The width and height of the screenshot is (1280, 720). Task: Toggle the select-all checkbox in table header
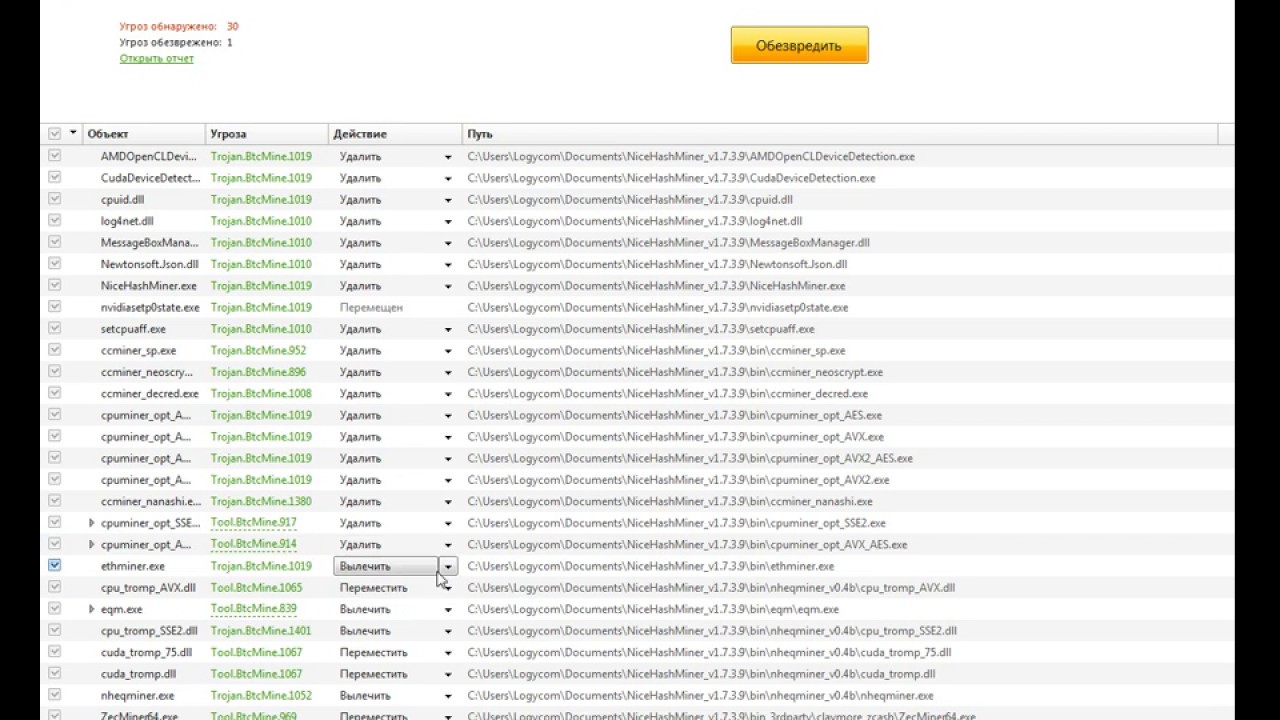[54, 134]
